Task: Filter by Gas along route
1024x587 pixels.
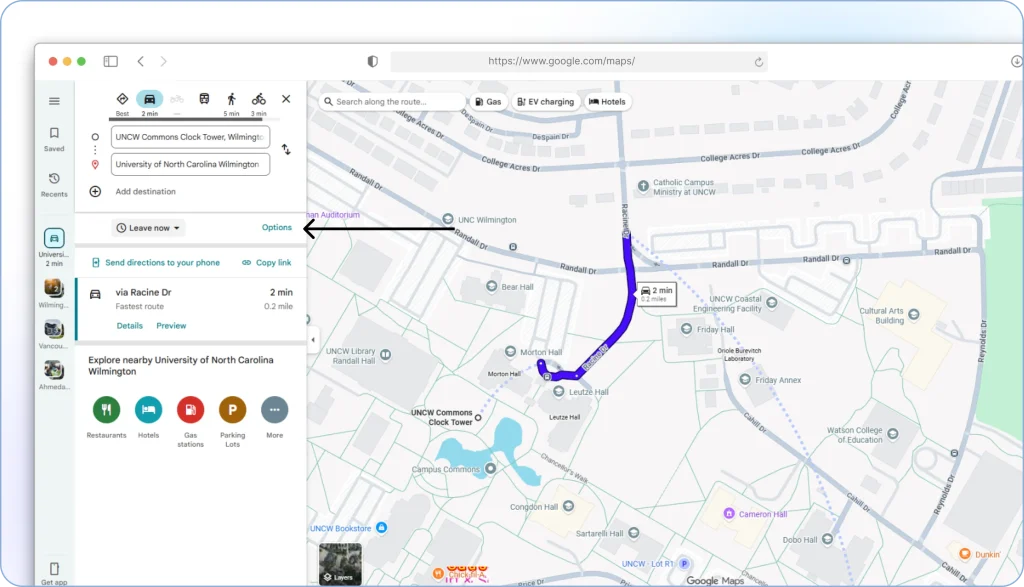Action: coord(488,102)
